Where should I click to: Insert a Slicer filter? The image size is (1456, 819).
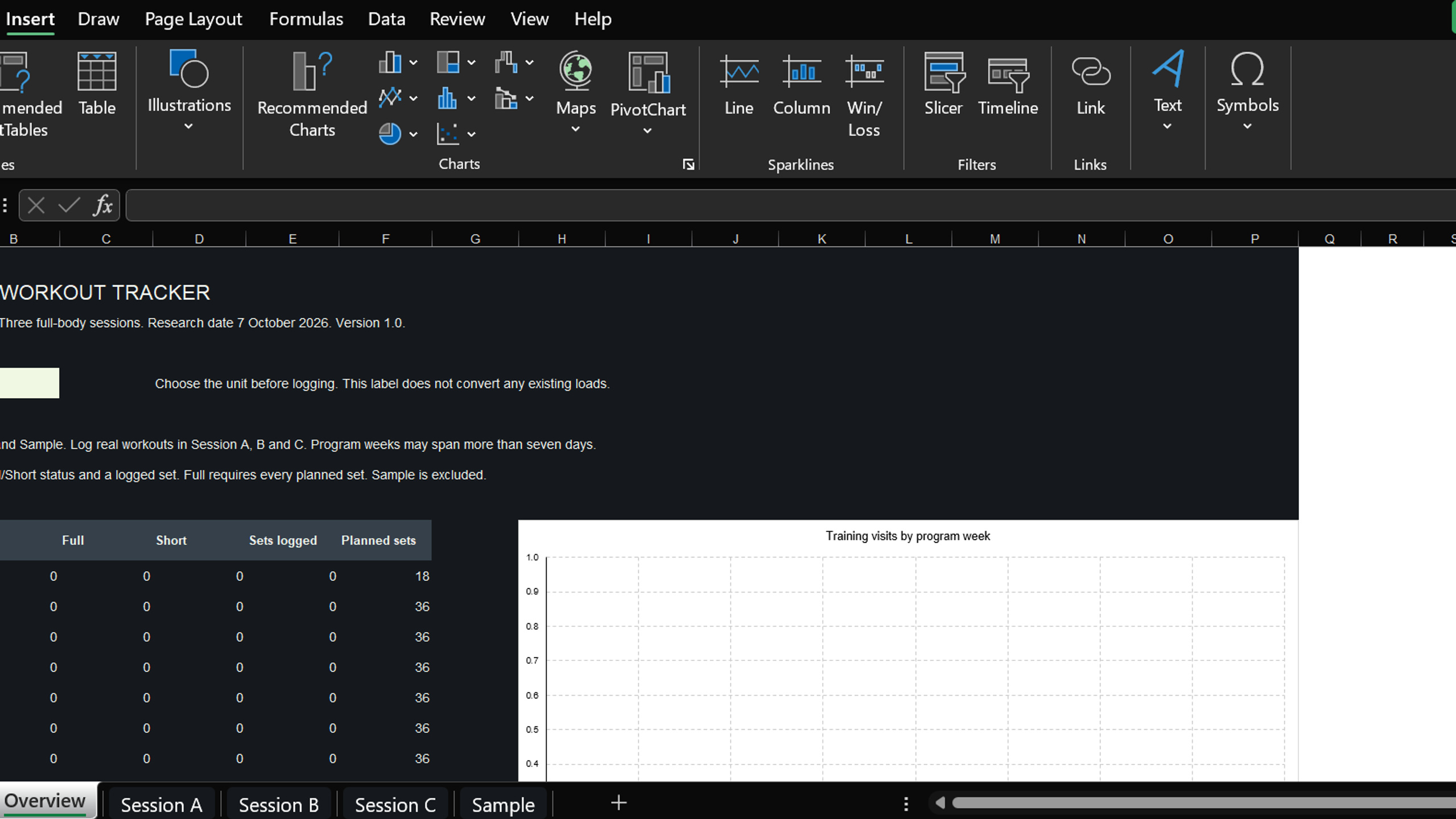(943, 84)
